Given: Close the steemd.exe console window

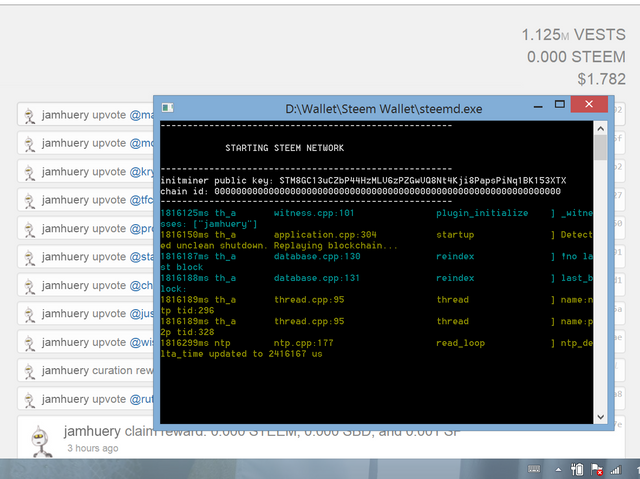Looking at the screenshot, I should pos(589,104).
